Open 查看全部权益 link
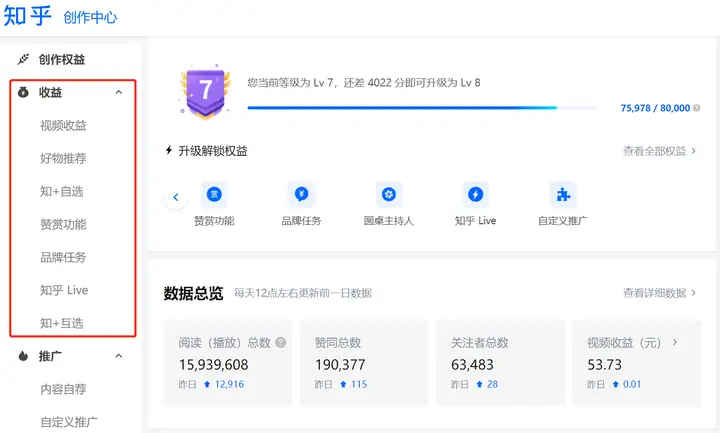The image size is (720, 433). pos(654,151)
